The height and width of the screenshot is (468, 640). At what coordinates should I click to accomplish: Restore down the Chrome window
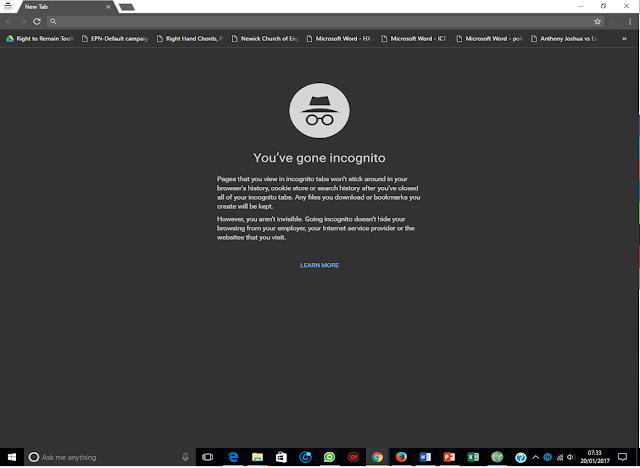pyautogui.click(x=604, y=7)
